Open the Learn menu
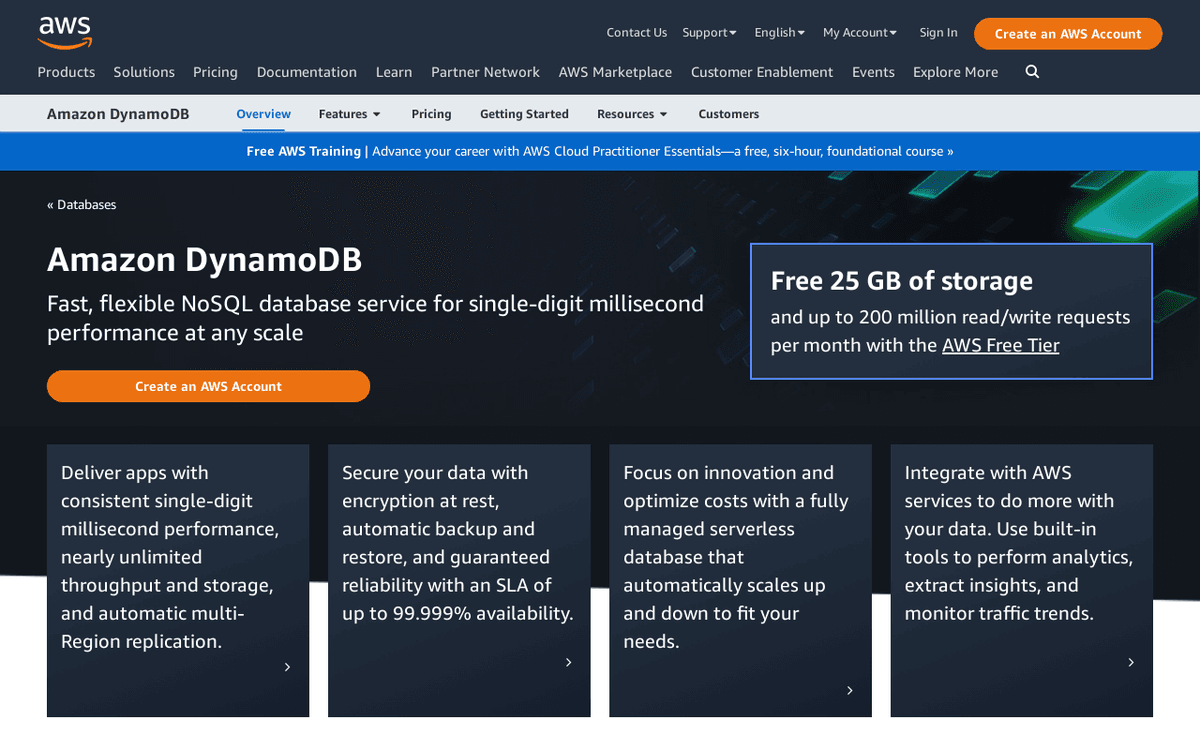The image size is (1200, 750). [394, 72]
